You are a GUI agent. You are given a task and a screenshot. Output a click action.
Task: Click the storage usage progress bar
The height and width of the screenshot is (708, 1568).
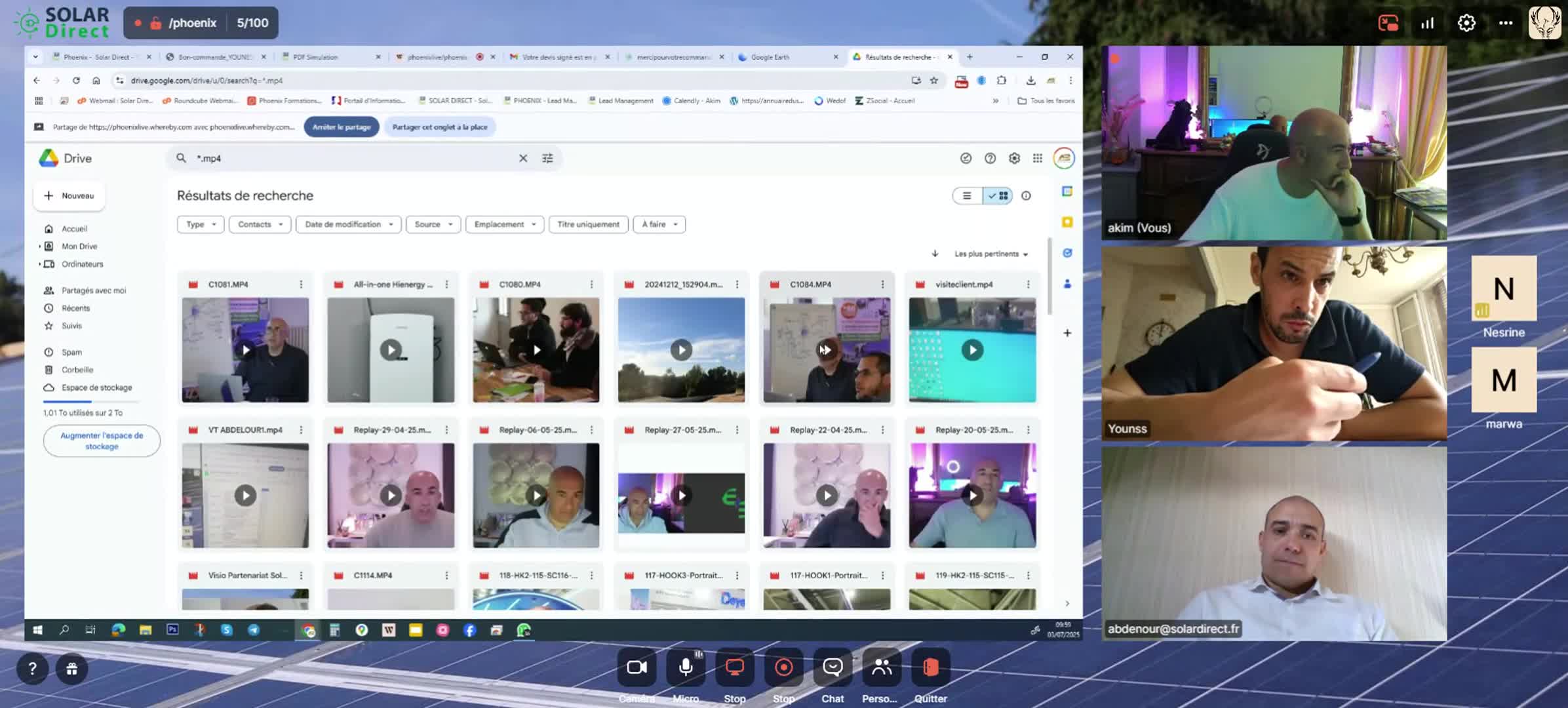click(x=92, y=401)
